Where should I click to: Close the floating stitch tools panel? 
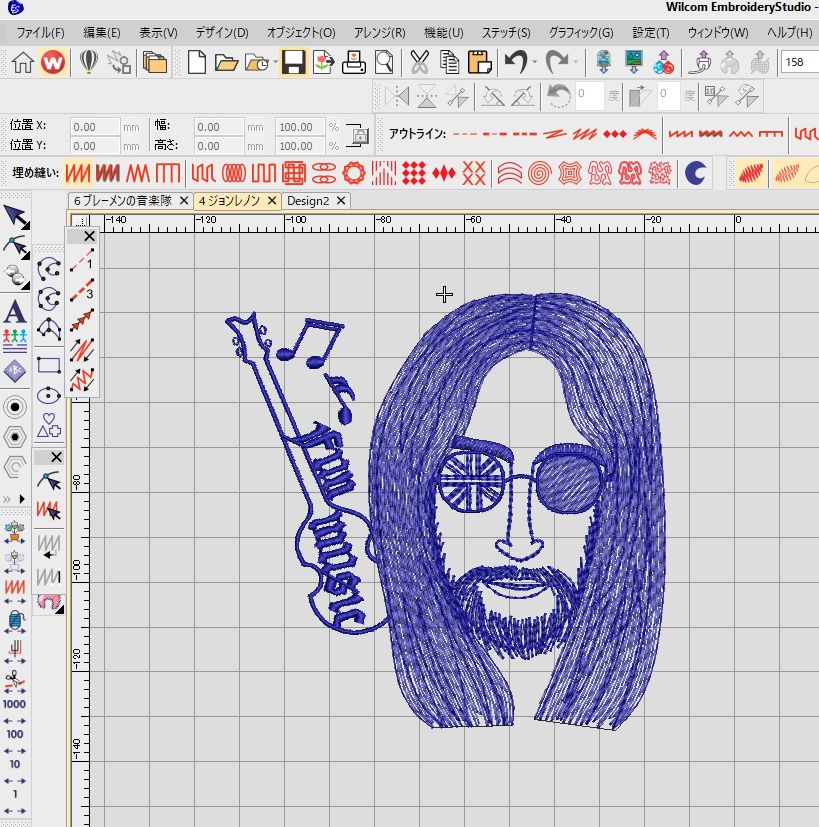click(90, 236)
